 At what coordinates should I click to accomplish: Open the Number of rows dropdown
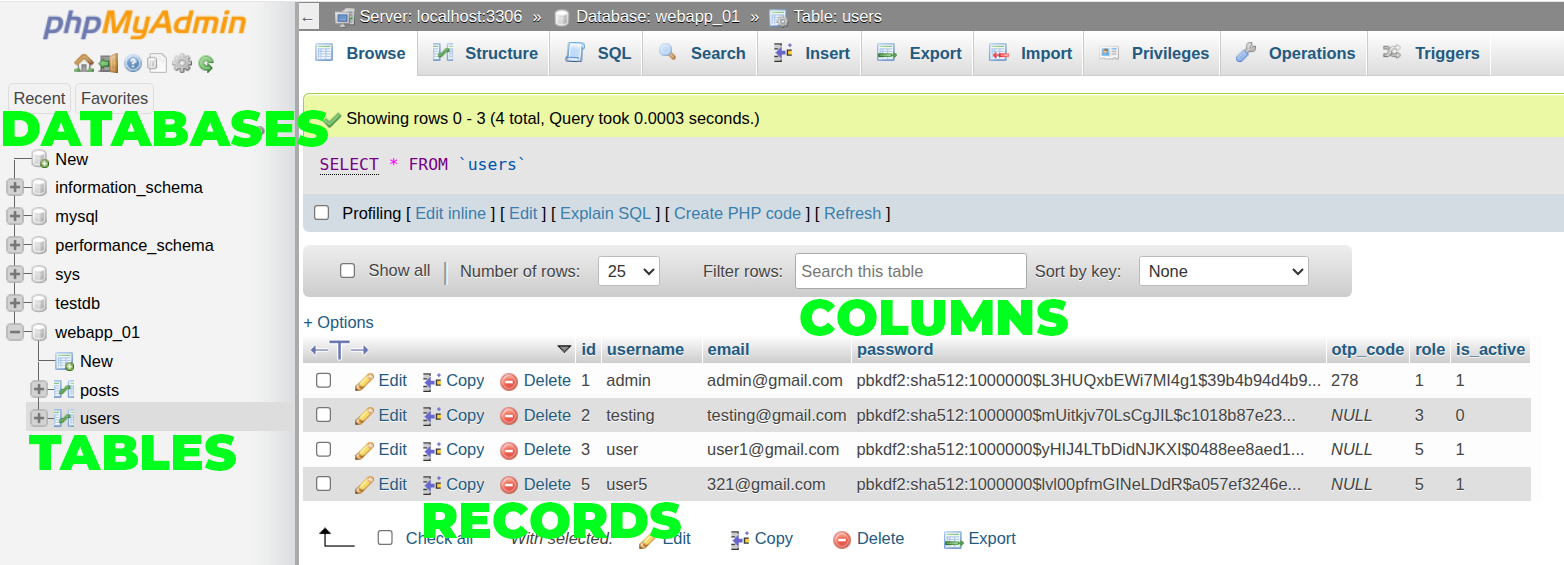[628, 271]
